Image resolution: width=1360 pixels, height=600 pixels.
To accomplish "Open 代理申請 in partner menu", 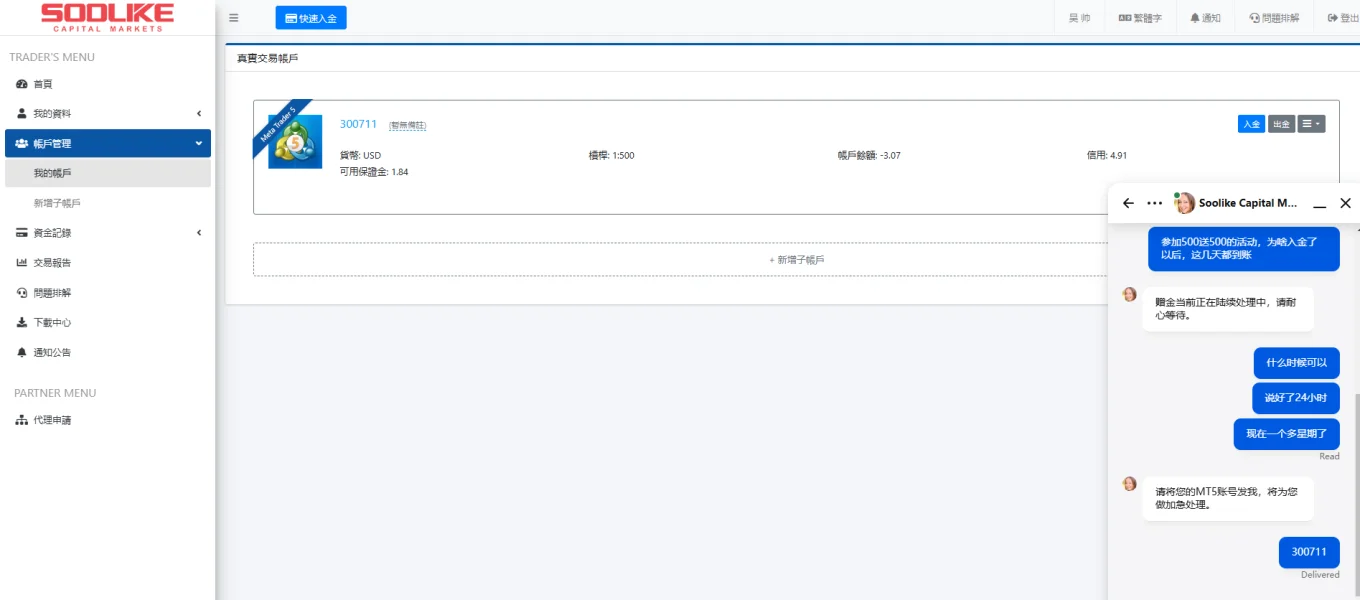I will (52, 420).
